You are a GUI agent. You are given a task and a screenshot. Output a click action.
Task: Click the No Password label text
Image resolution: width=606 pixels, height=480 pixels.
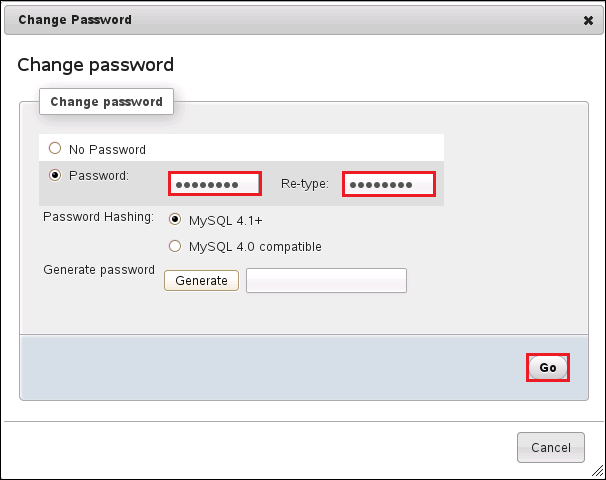(107, 150)
